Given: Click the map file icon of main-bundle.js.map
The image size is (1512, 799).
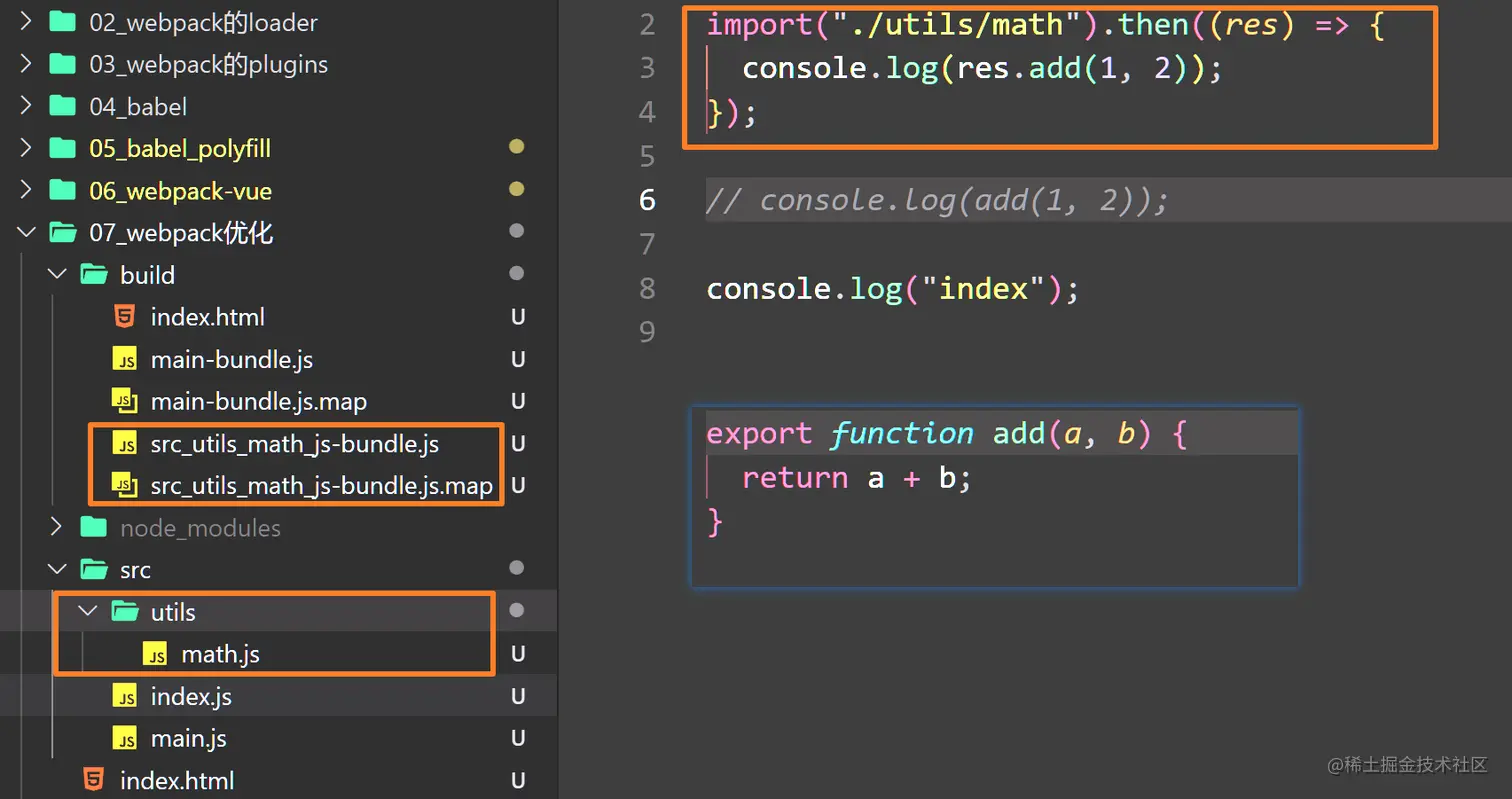Looking at the screenshot, I should click(x=125, y=401).
